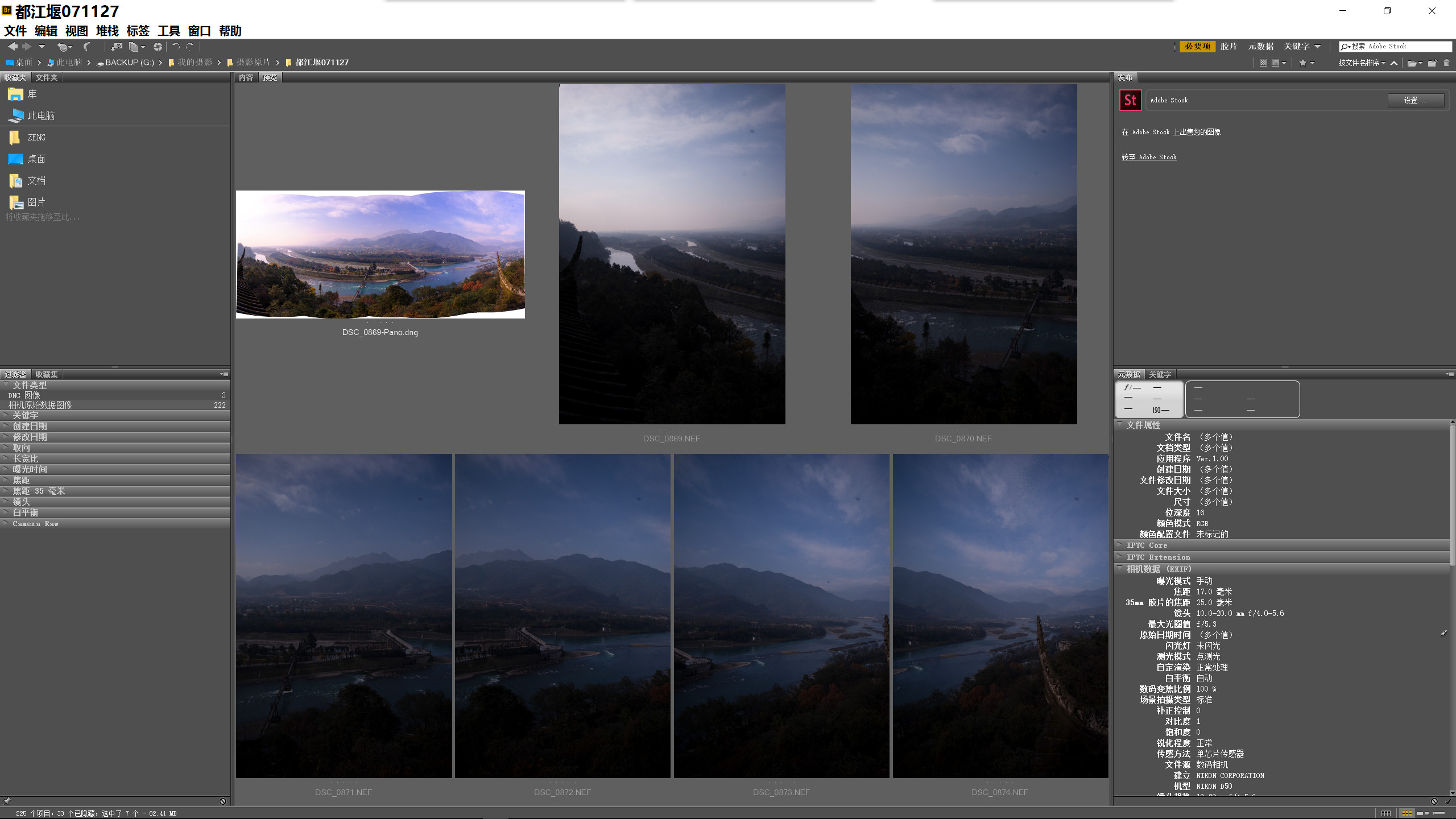Activate the 必要项 workspace
This screenshot has height=819, width=1456.
click(1198, 46)
